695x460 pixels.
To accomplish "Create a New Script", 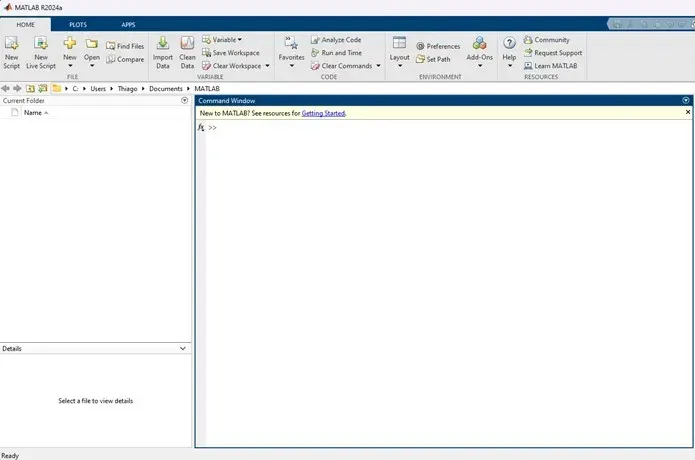I will click(x=12, y=53).
